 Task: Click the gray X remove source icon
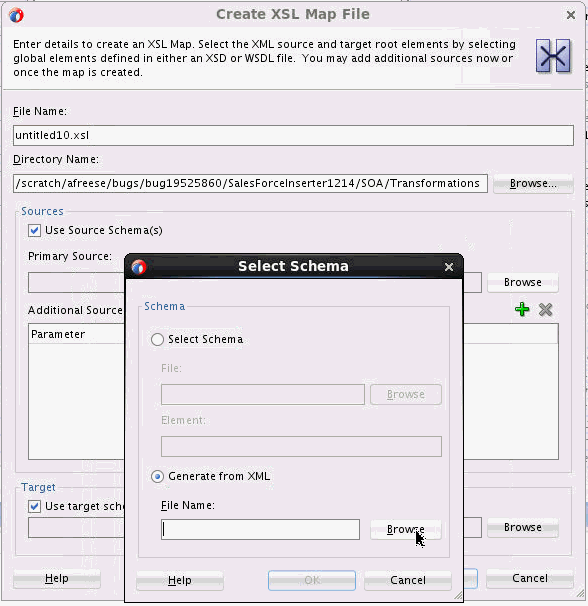[545, 310]
